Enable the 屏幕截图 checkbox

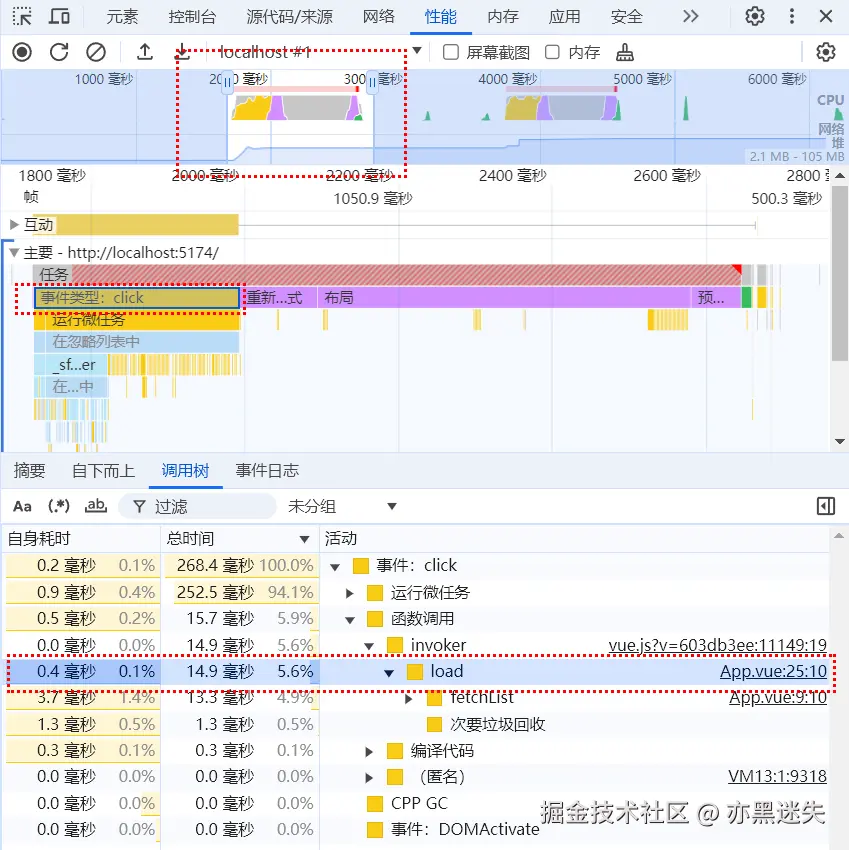(x=451, y=53)
